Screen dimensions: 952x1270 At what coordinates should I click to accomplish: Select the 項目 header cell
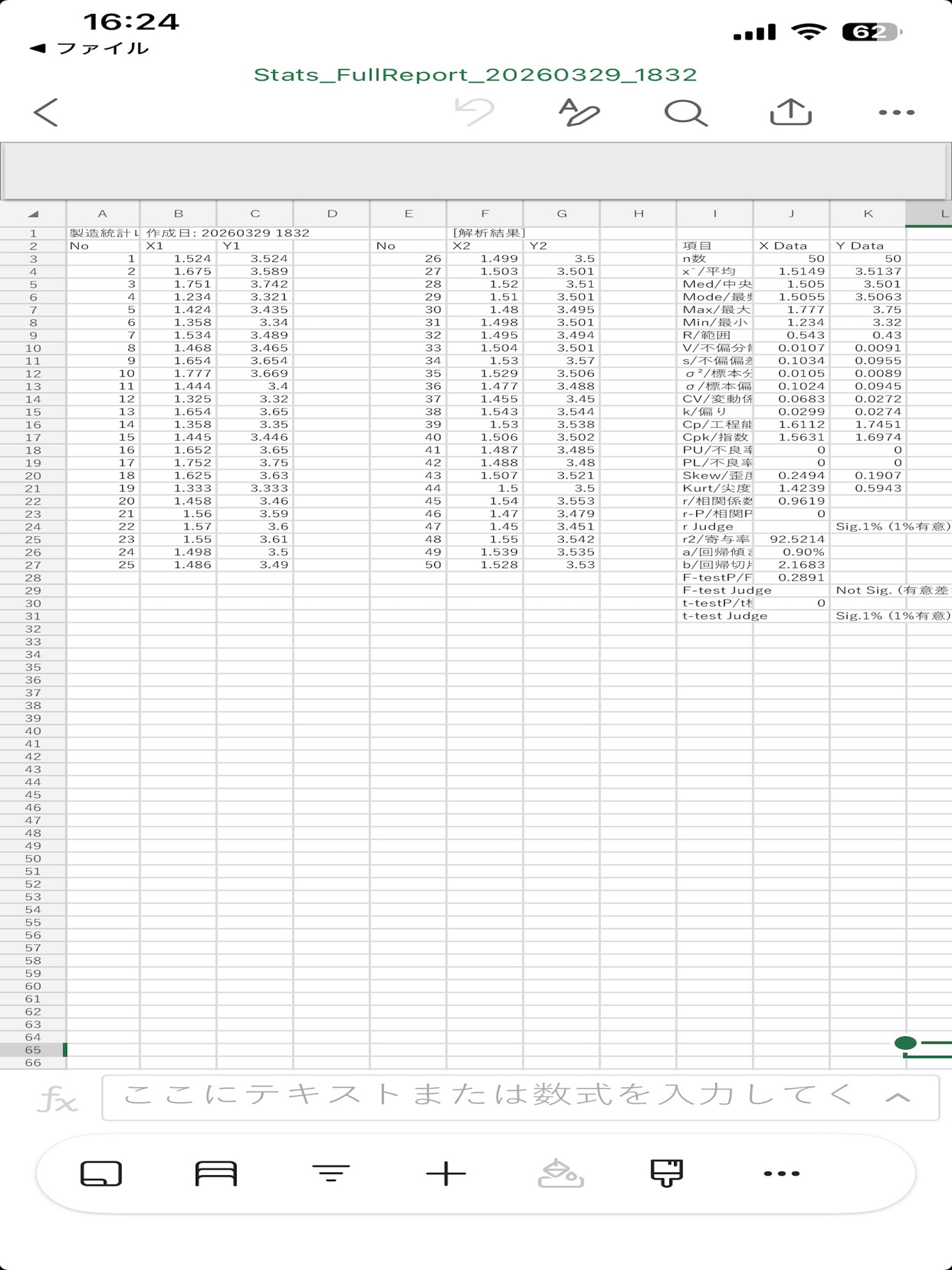pos(715,246)
